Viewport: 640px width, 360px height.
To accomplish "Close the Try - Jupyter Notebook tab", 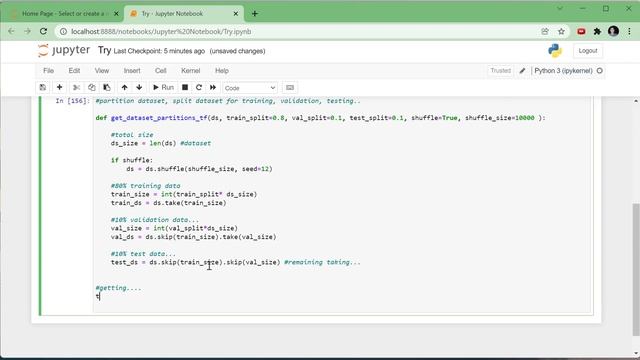I will coord(236,13).
